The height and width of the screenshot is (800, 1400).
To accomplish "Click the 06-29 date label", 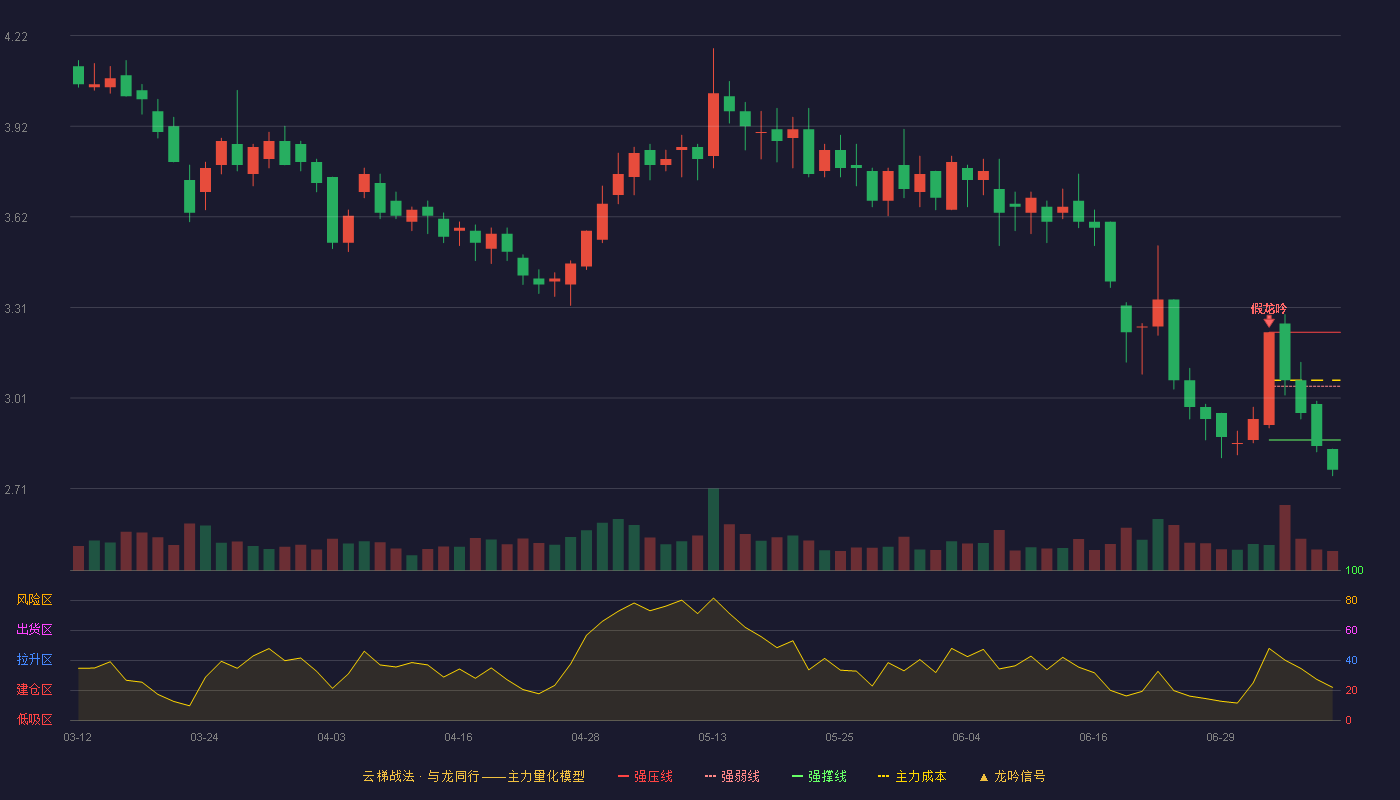I will pyautogui.click(x=1220, y=737).
